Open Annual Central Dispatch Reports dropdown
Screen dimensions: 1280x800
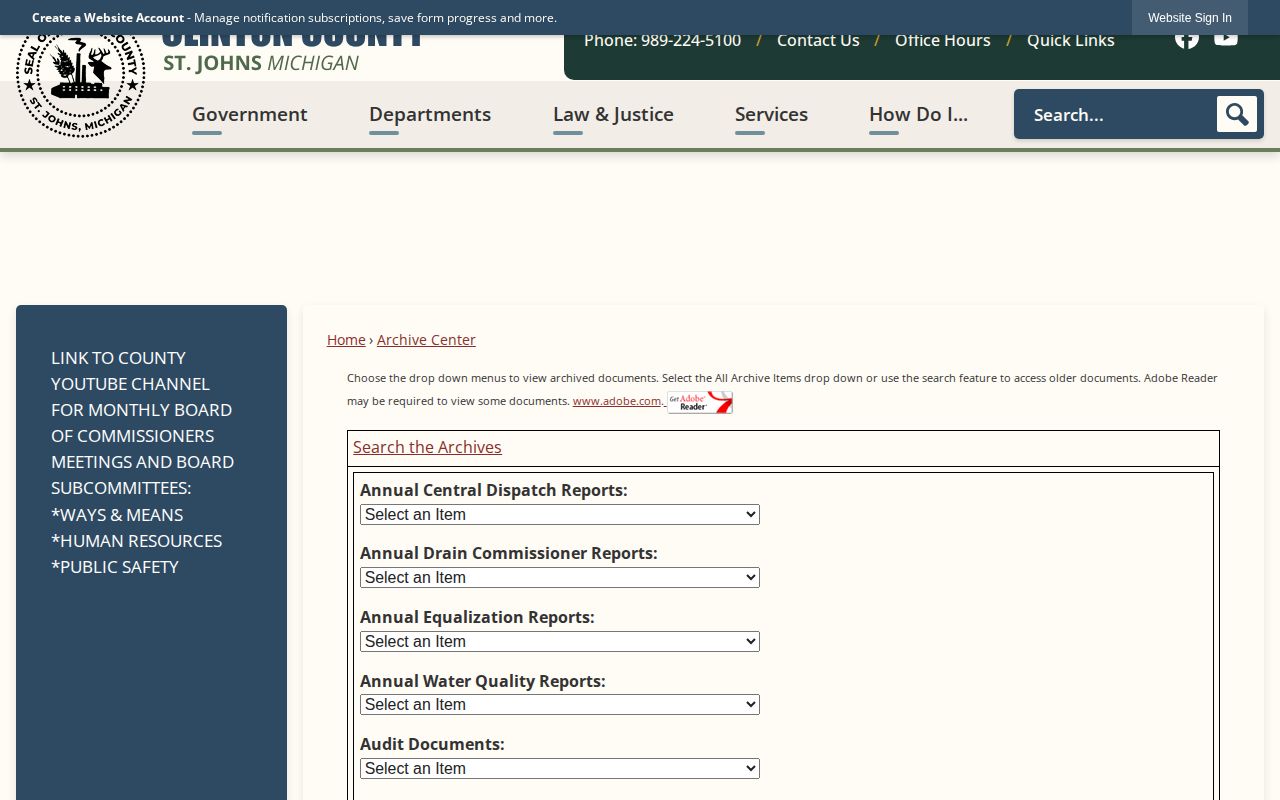560,514
